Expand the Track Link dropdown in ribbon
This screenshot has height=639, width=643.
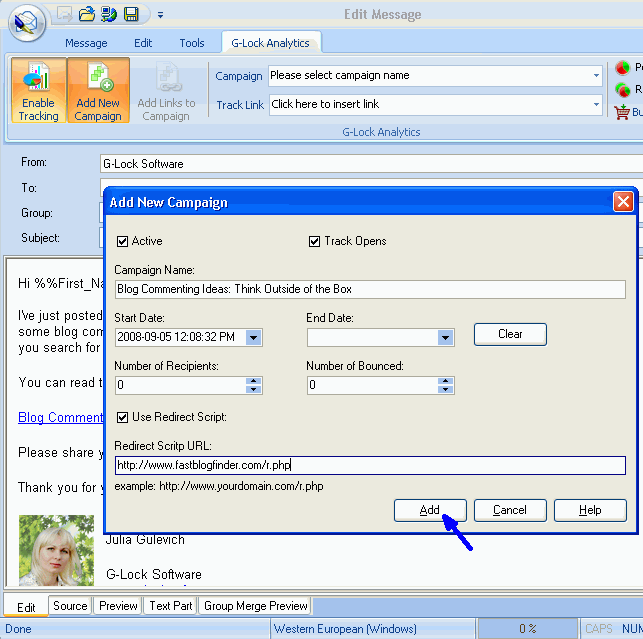click(x=596, y=105)
